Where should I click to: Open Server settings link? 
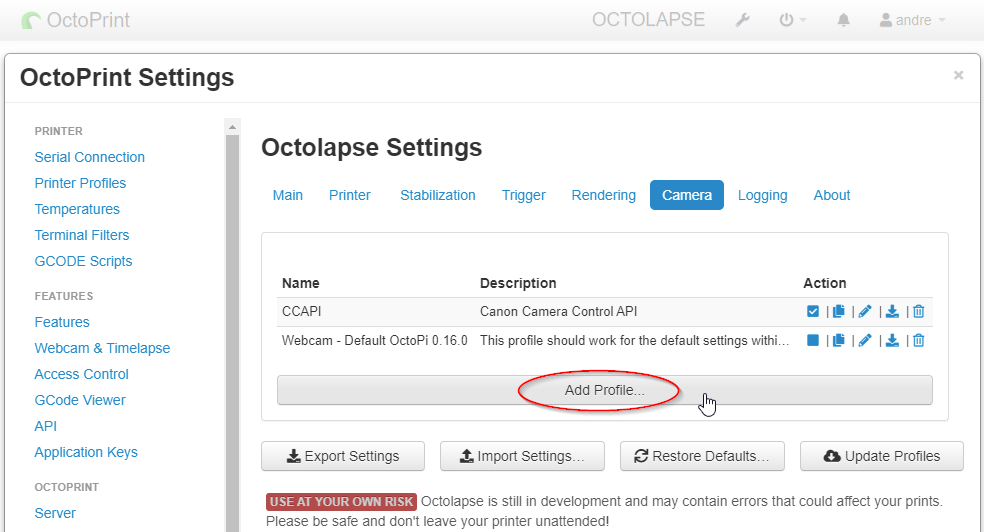pos(55,513)
